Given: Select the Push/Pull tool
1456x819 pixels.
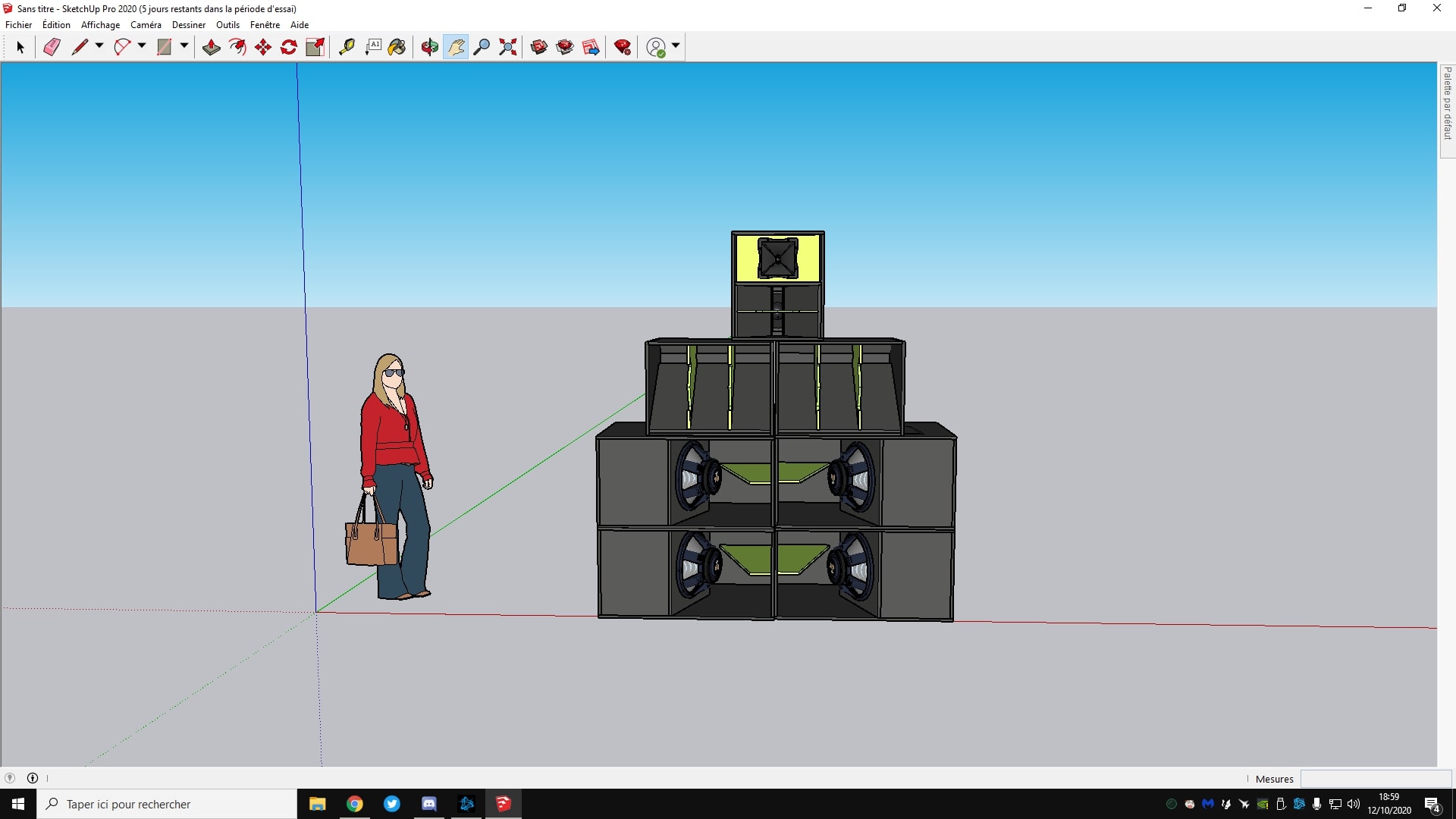Looking at the screenshot, I should (212, 47).
